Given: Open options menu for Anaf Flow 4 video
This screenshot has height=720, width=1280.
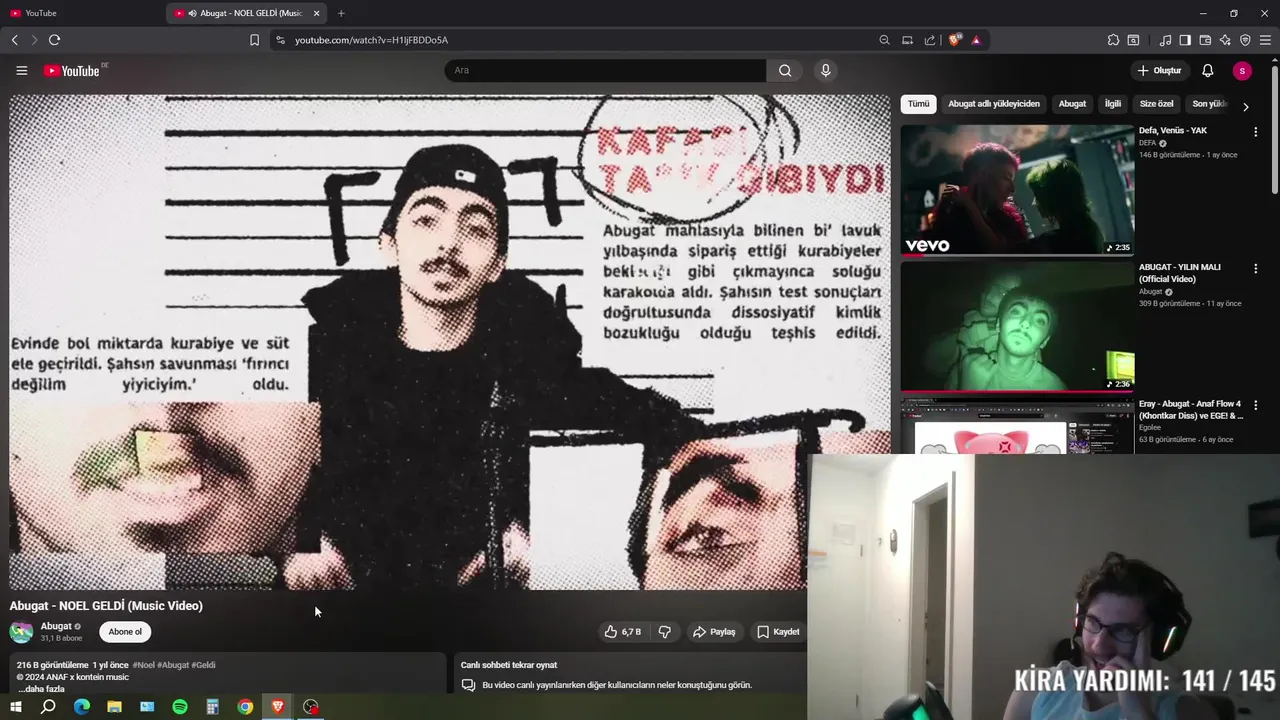Looking at the screenshot, I should (x=1255, y=405).
